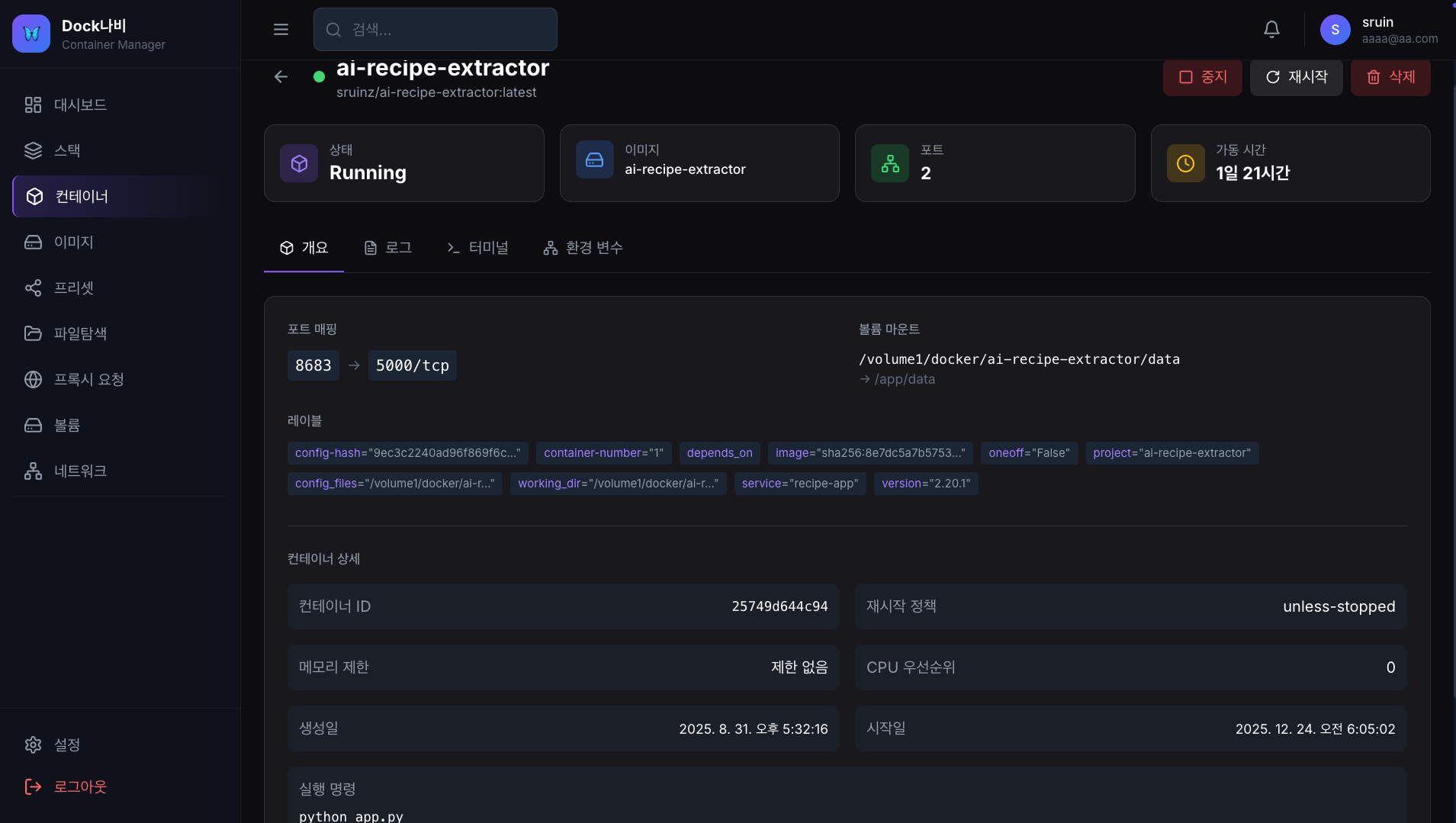Click the 로그아웃 logout link
This screenshot has height=823, width=1456.
click(79, 786)
